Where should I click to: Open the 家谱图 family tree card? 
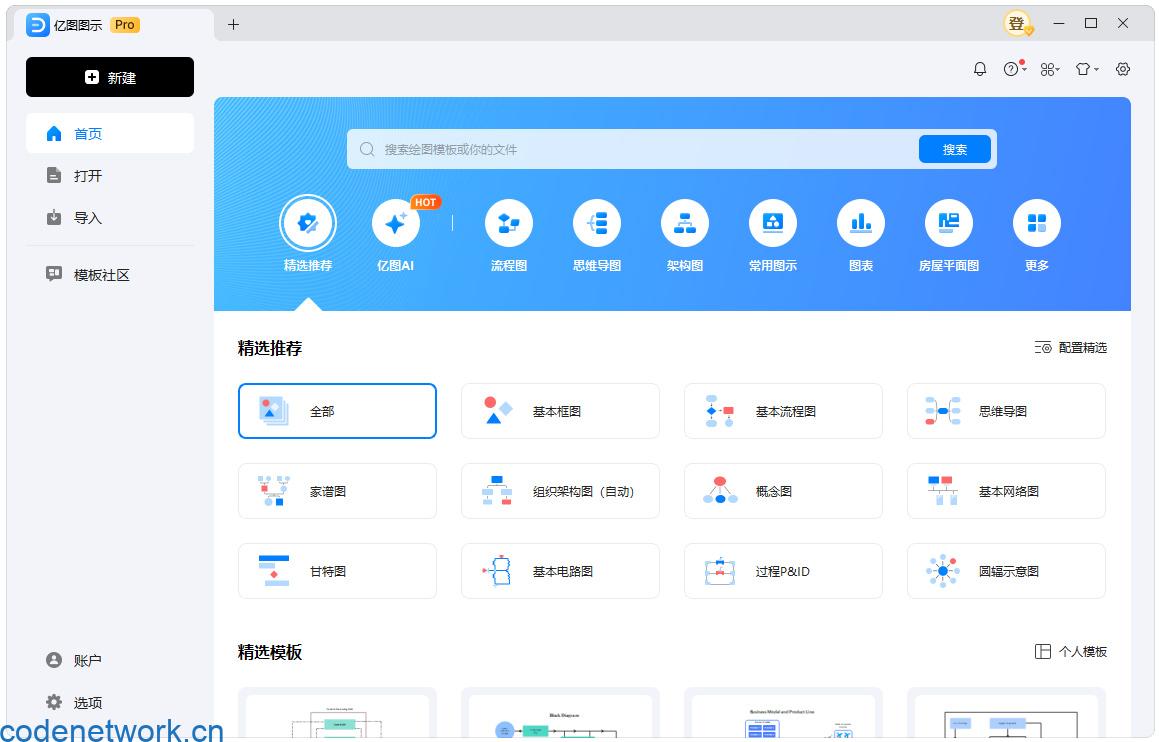(x=337, y=491)
